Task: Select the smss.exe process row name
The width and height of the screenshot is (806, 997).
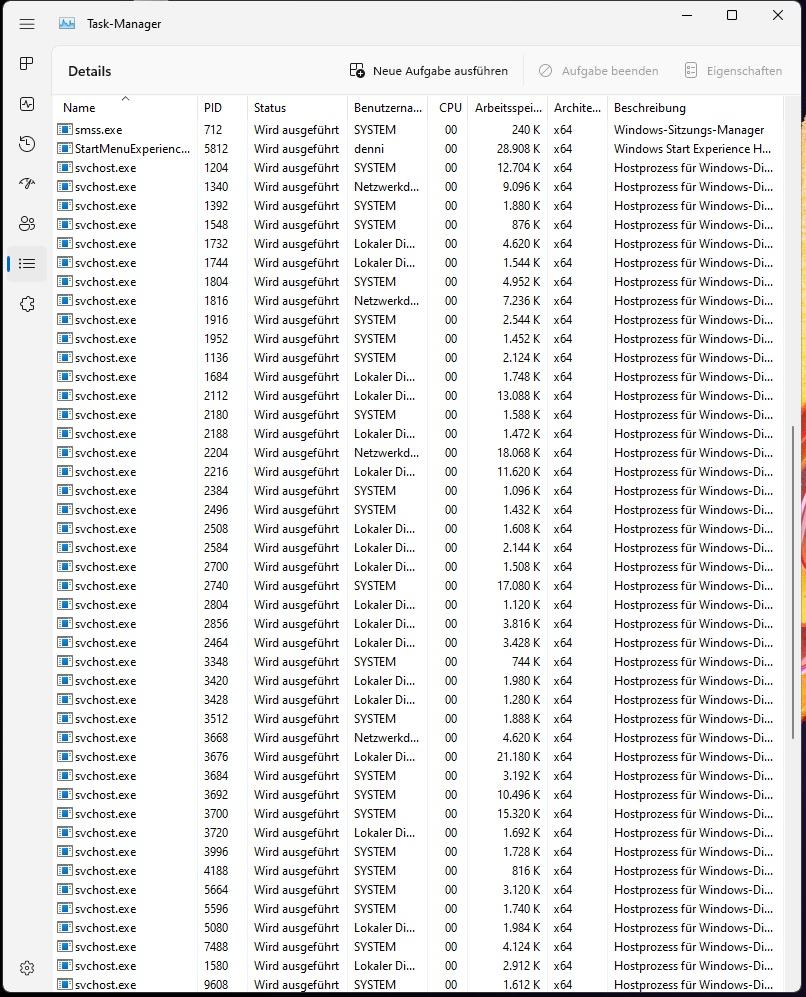Action: click(99, 130)
